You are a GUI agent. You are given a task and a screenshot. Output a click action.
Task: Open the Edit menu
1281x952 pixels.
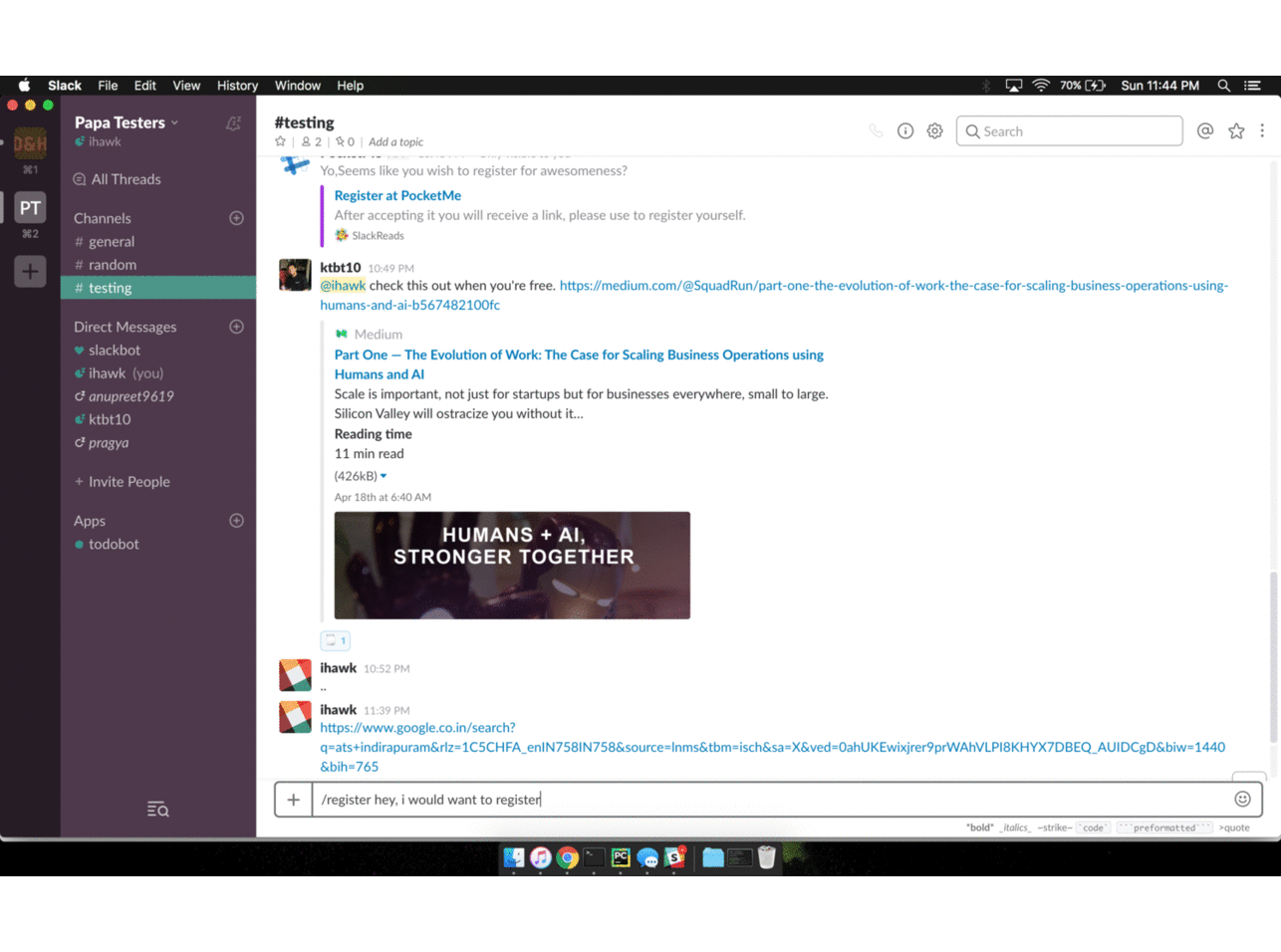(145, 86)
